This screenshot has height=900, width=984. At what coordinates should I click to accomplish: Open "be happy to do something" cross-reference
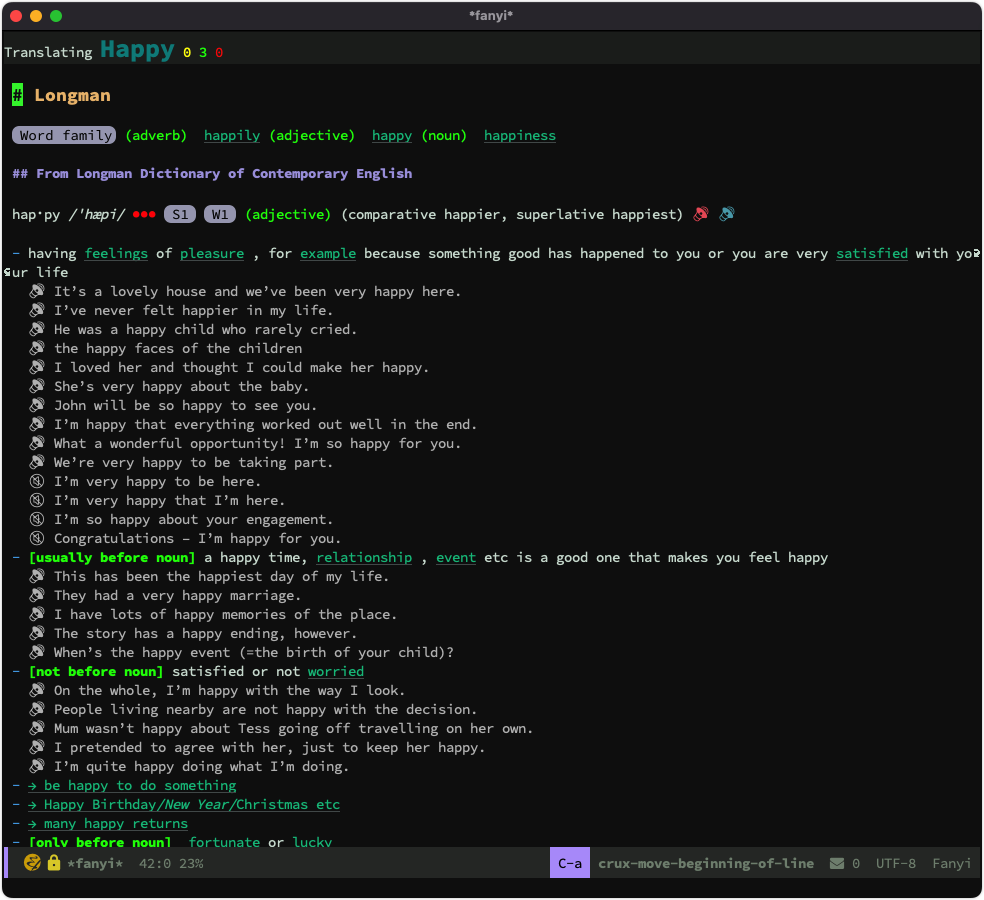click(x=132, y=785)
